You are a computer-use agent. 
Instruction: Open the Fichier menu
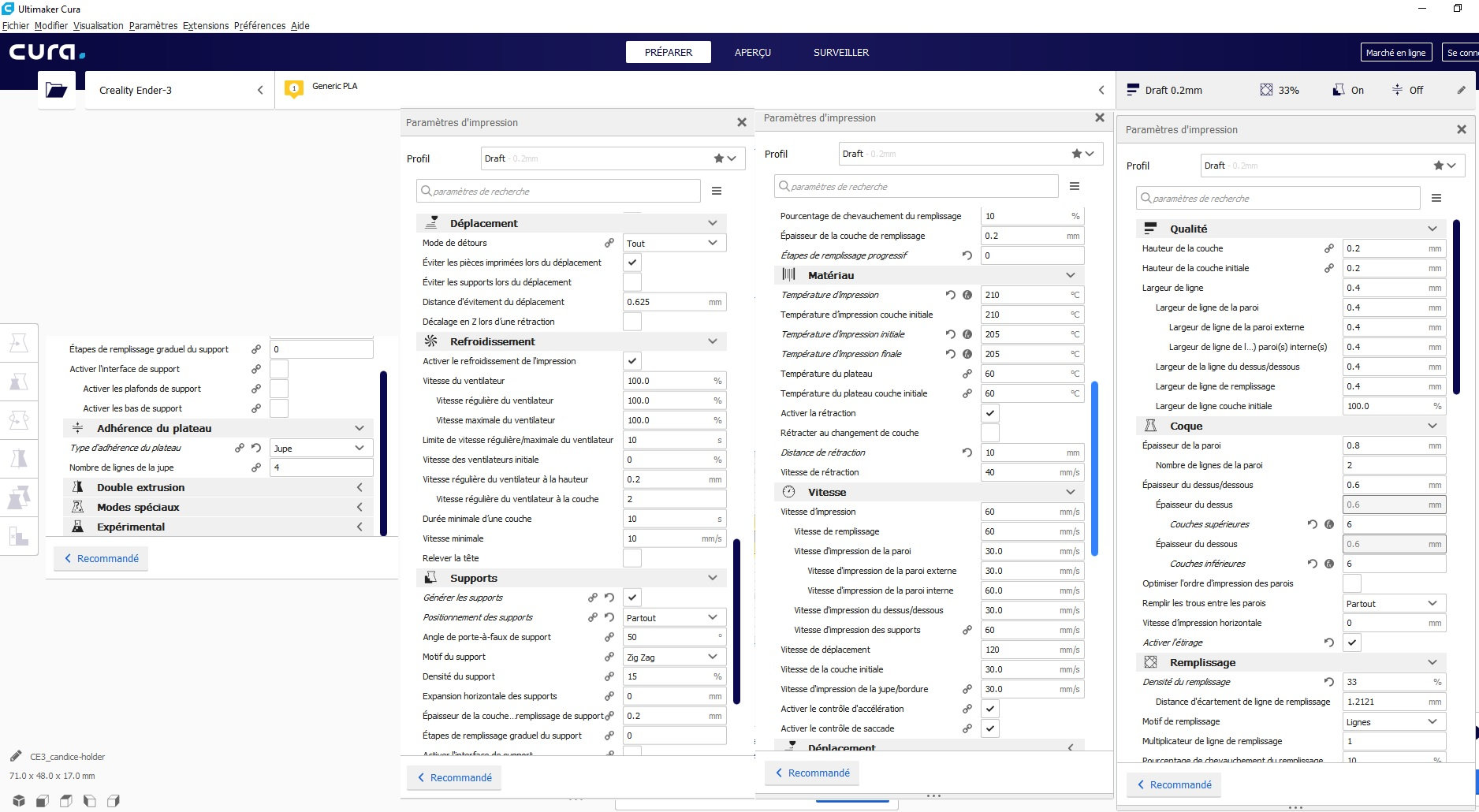click(x=16, y=25)
